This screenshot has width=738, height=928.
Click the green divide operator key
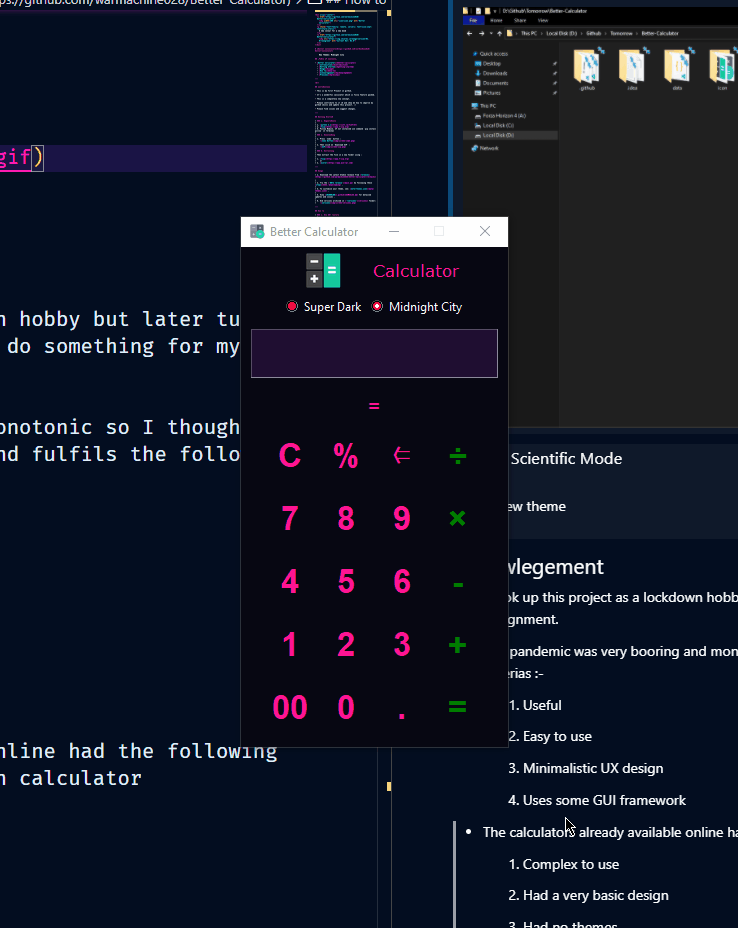point(457,456)
